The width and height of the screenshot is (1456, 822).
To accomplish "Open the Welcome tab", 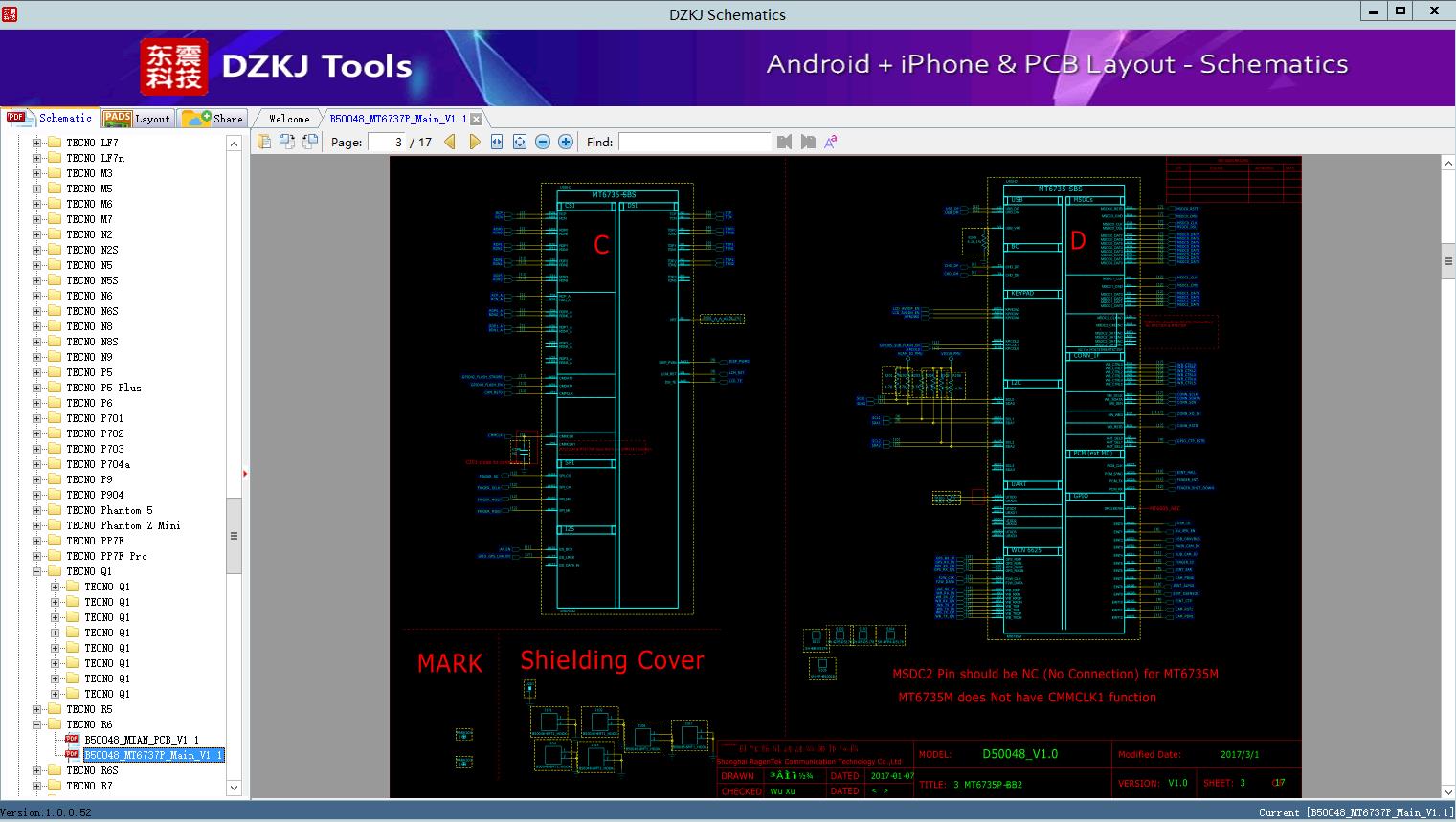I will 289,119.
